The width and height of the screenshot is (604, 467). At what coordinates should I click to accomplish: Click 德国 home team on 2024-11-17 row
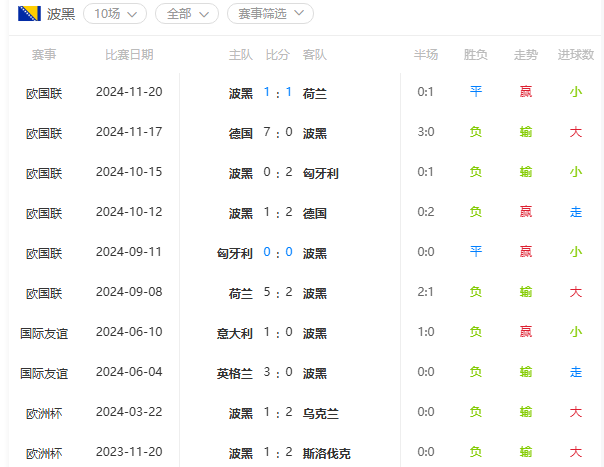(241, 133)
